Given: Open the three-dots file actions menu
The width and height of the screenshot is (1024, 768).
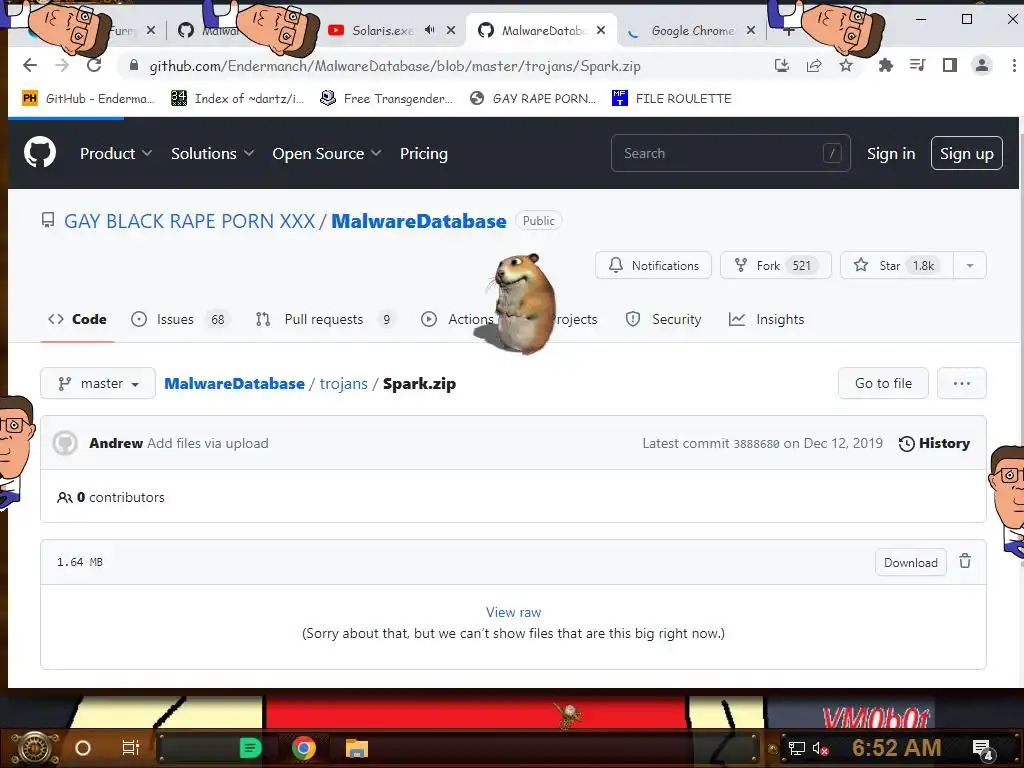Looking at the screenshot, I should coord(961,383).
